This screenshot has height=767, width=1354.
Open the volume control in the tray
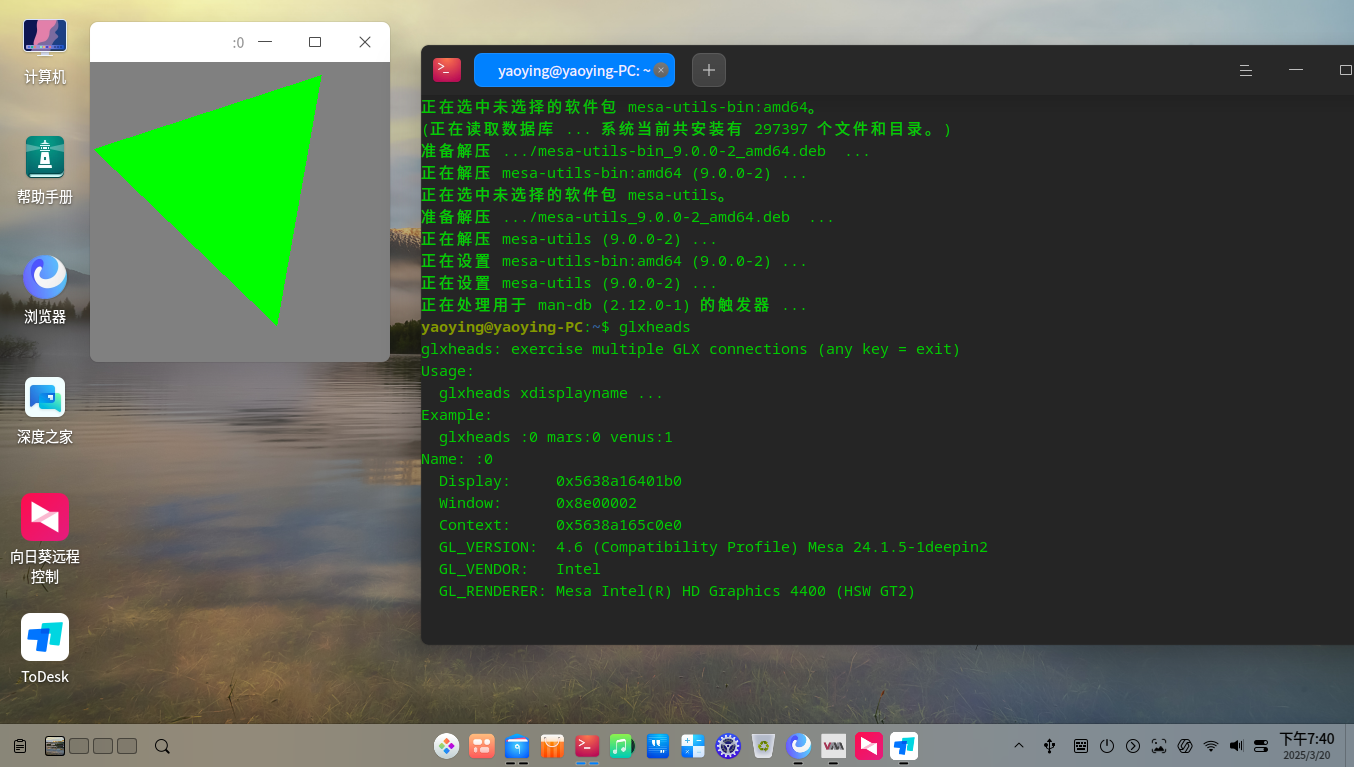[1236, 746]
